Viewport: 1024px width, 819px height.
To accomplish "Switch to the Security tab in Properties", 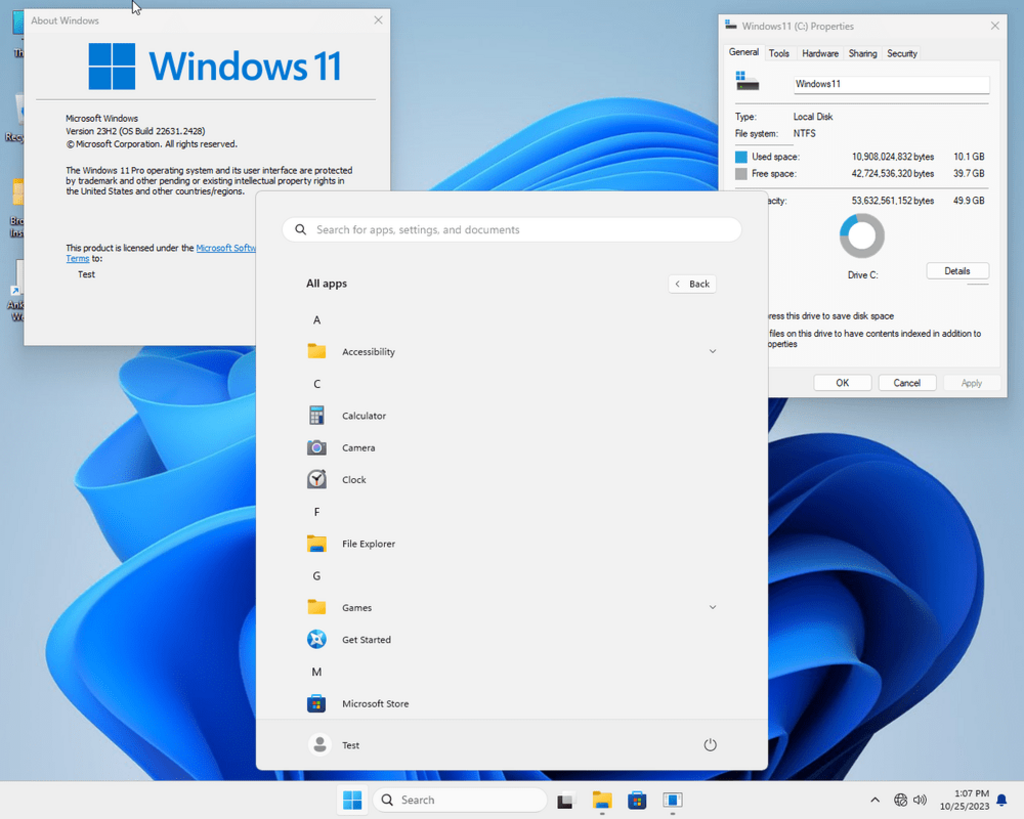I will coord(902,54).
